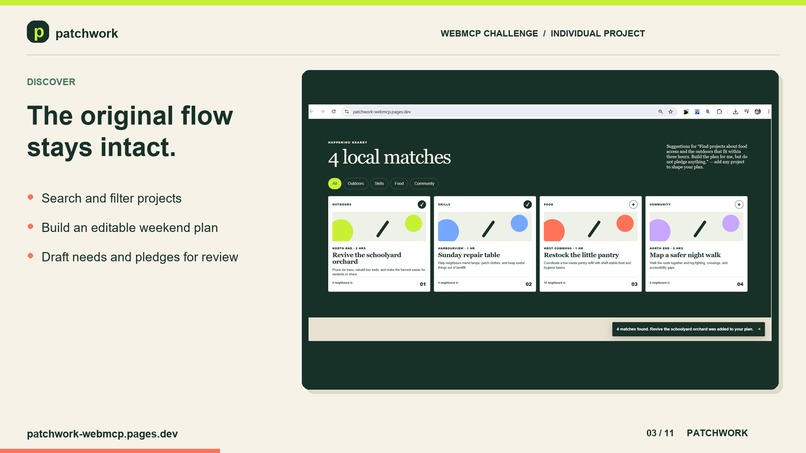
Task: Select the 'Skills' filter chip
Action: click(379, 184)
